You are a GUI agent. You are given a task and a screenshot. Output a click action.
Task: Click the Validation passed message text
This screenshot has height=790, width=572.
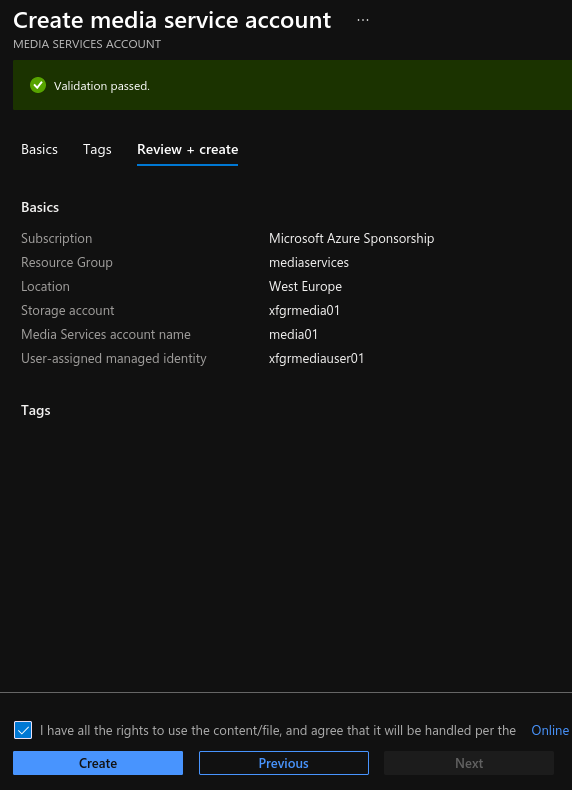pos(102,86)
